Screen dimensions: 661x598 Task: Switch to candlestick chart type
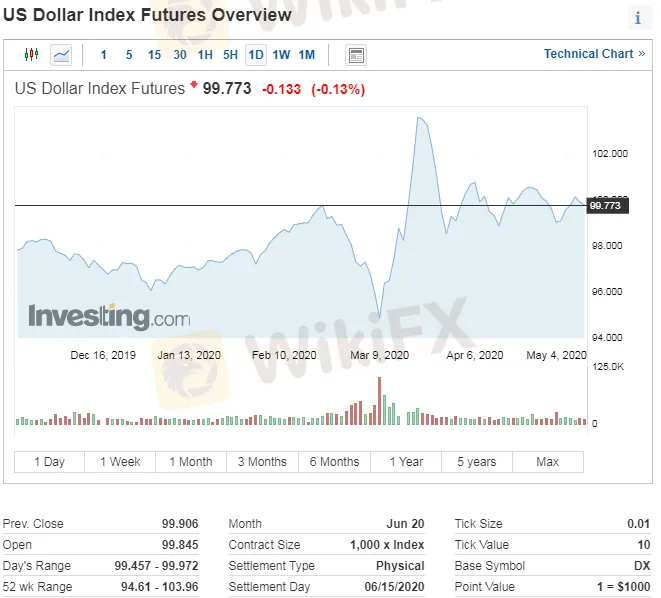(x=31, y=55)
